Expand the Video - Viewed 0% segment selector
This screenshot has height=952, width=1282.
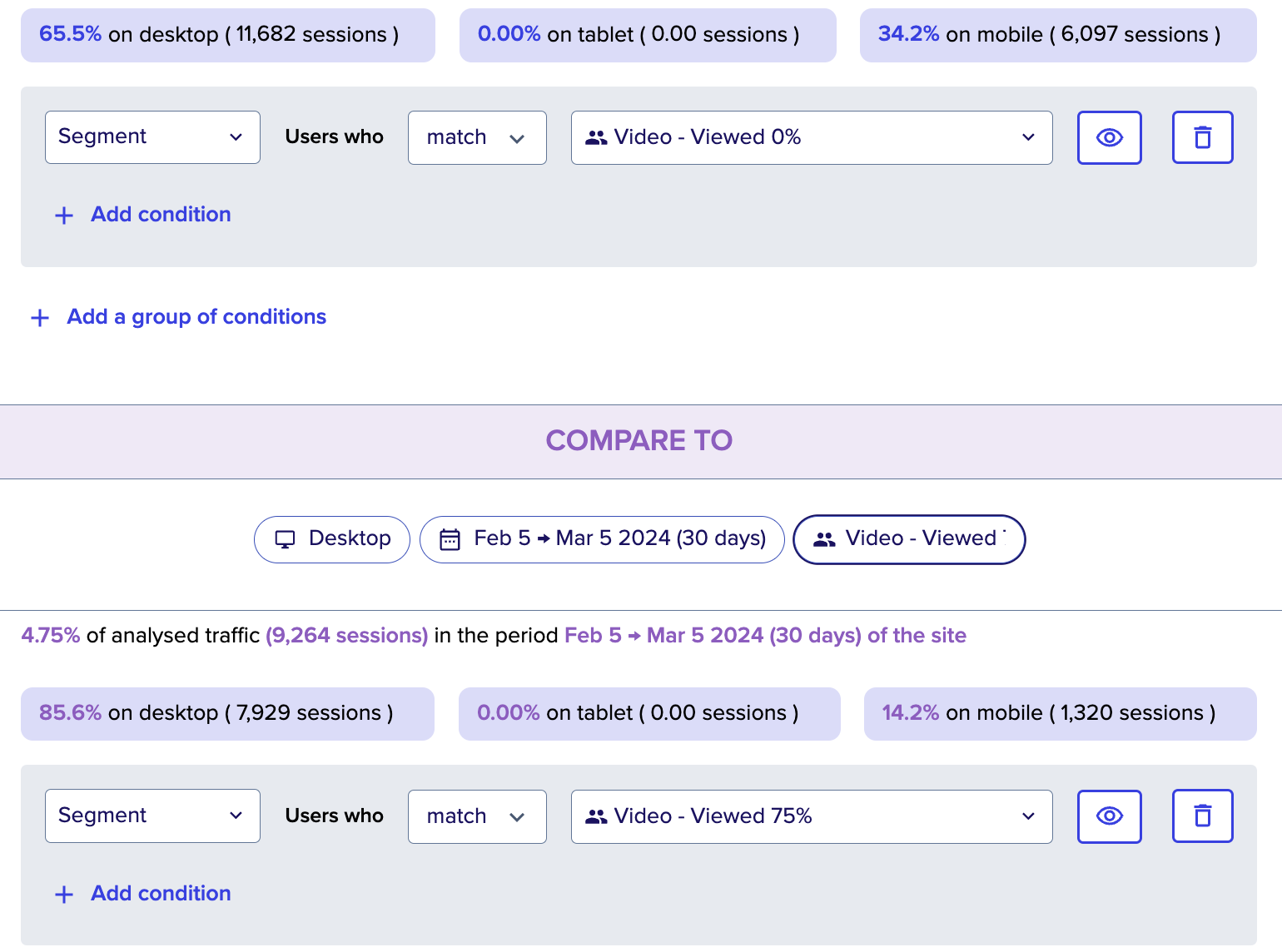click(812, 137)
